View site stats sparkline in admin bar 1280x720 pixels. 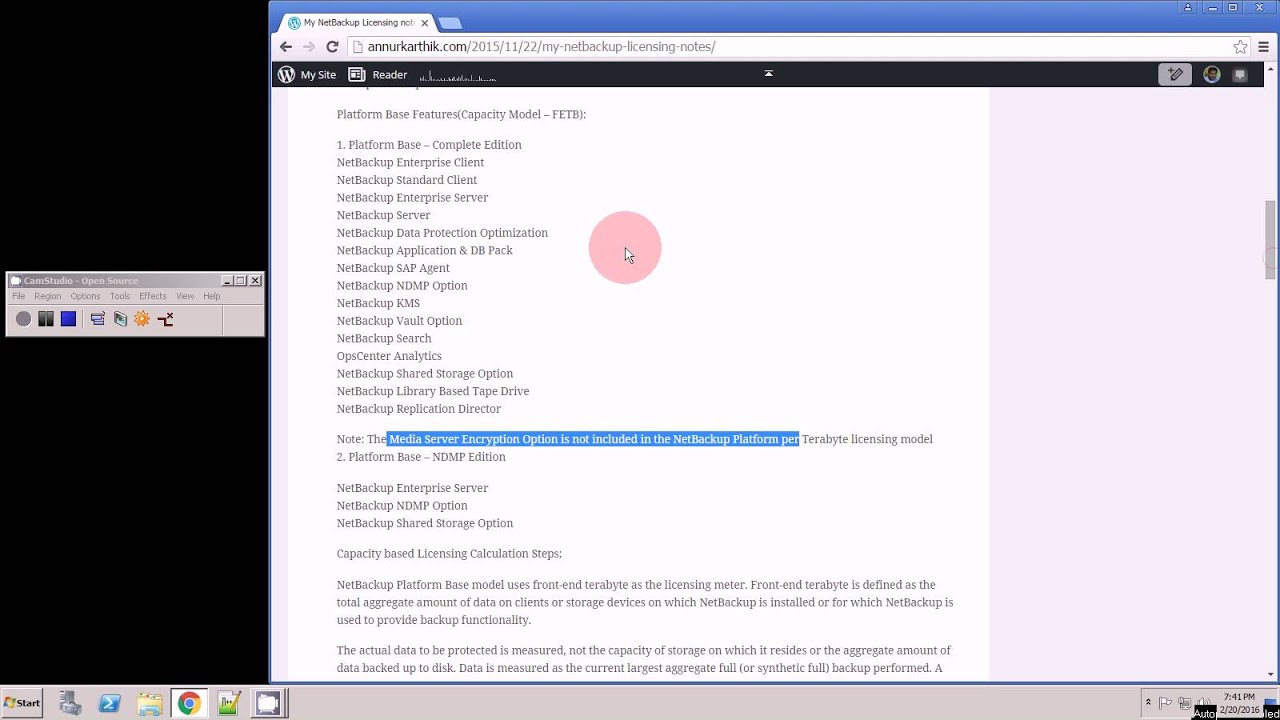(x=457, y=76)
